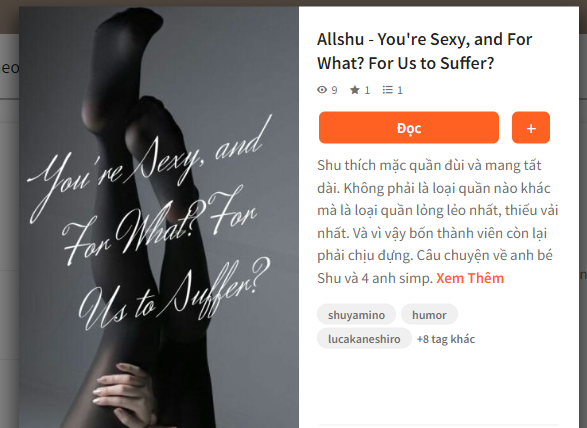
Task: Expand description via Xem Thêm
Action: [x=470, y=278]
